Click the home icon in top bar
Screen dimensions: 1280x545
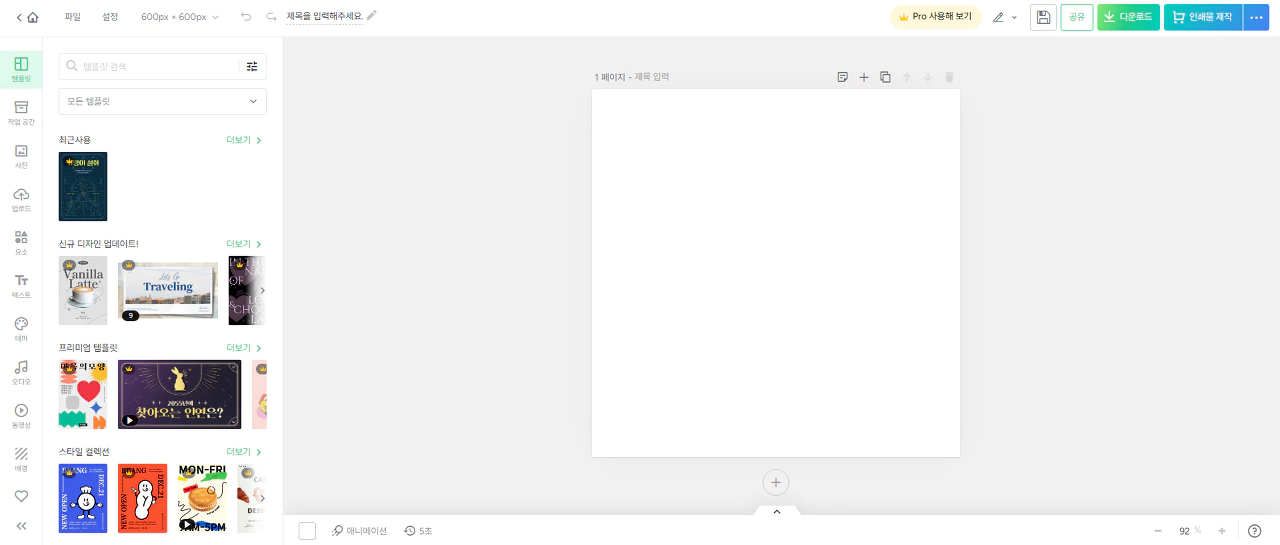click(x=33, y=17)
